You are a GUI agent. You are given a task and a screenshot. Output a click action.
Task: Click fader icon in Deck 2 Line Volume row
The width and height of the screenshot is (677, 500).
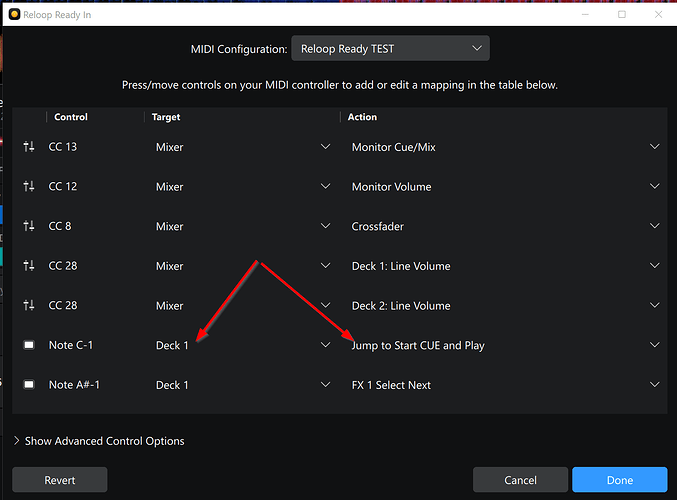tap(29, 306)
